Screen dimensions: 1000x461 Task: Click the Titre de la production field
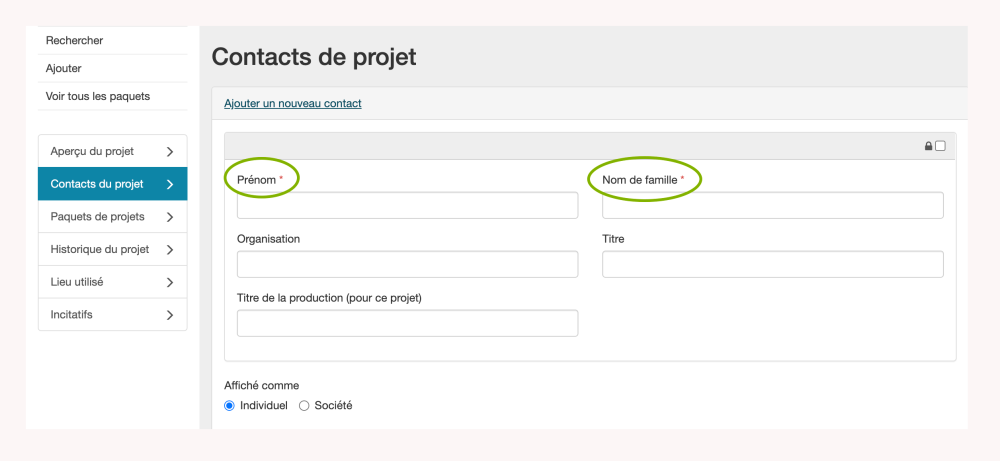coord(407,324)
